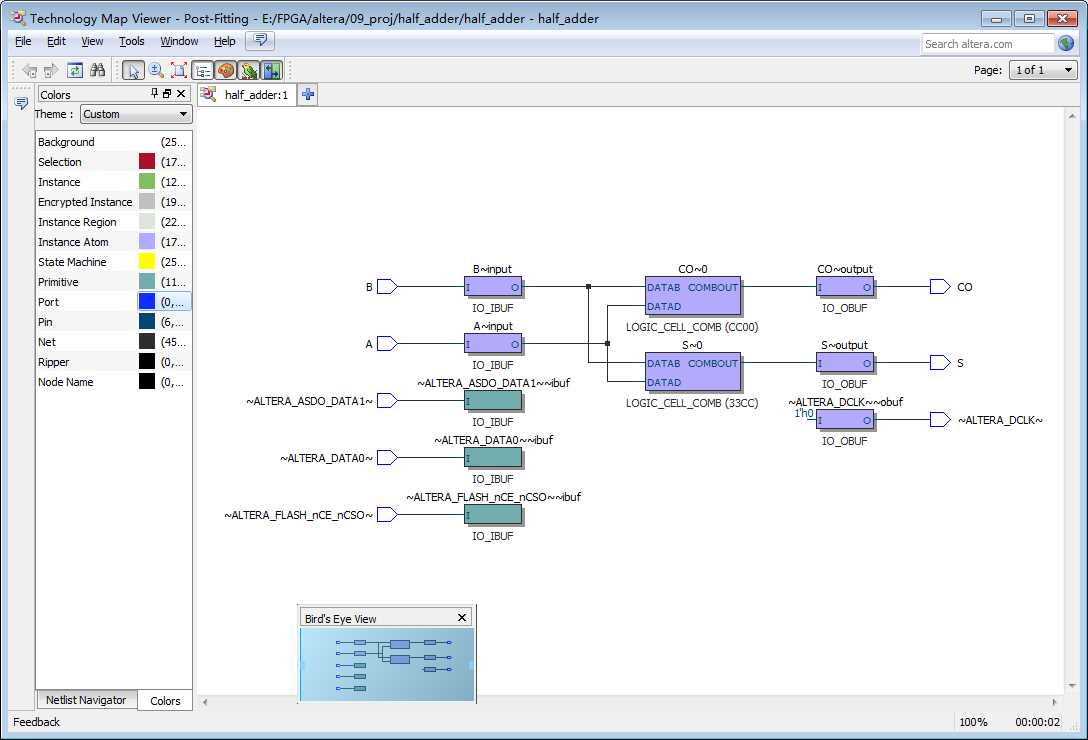Click the Refresh icon in toolbar

point(75,70)
